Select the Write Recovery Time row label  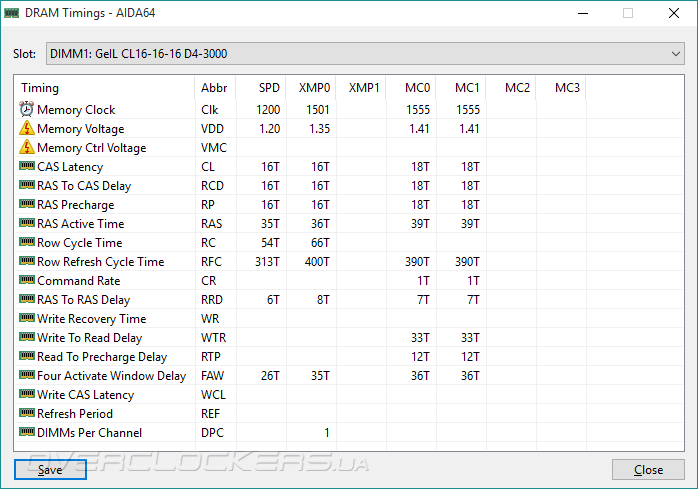[92, 319]
